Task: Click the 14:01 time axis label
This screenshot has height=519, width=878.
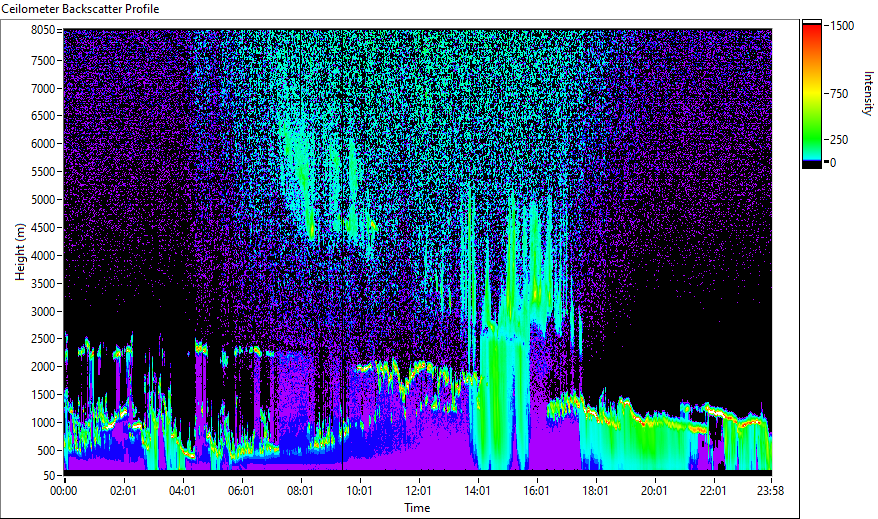Action: (x=477, y=491)
